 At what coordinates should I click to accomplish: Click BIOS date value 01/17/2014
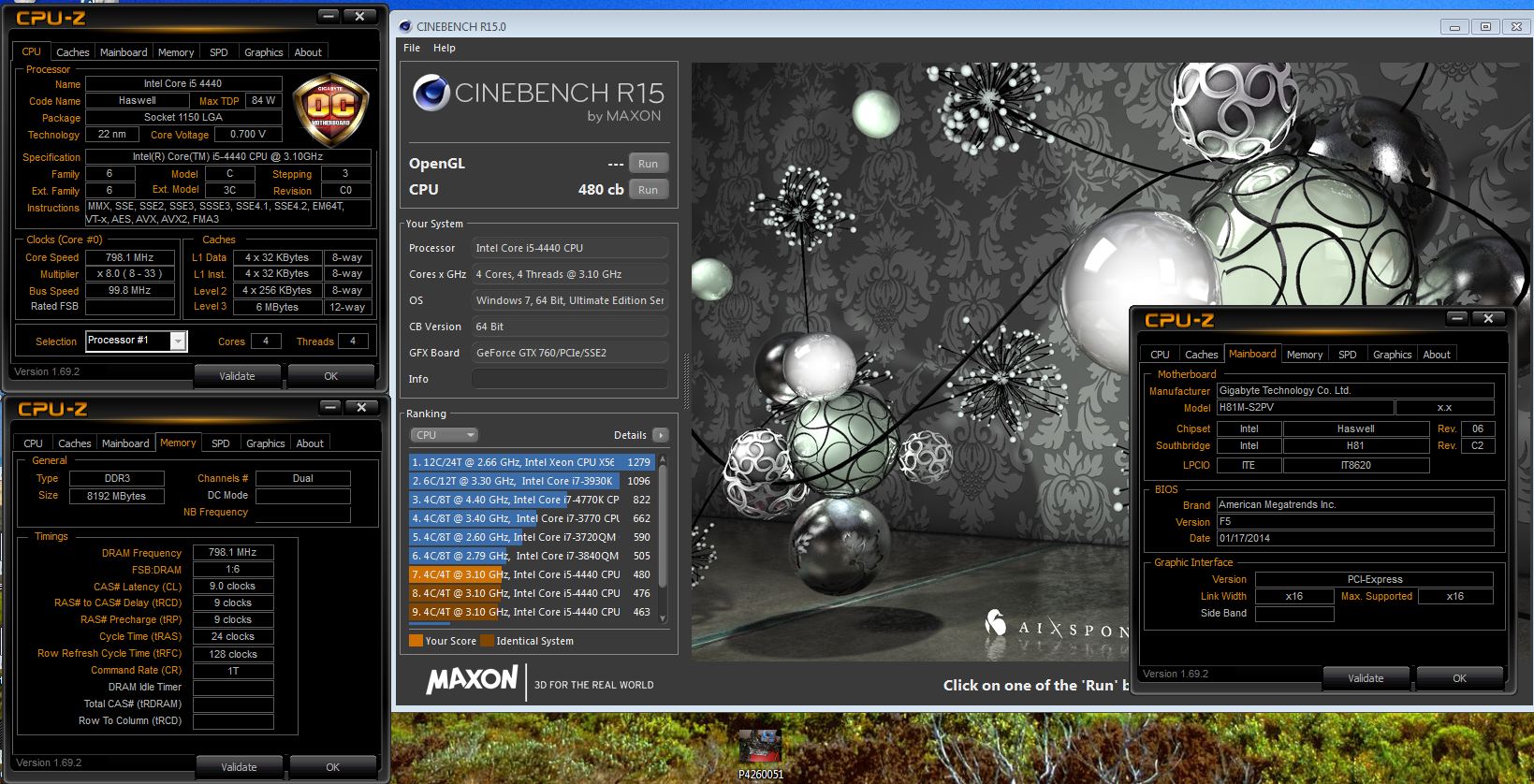(1355, 539)
